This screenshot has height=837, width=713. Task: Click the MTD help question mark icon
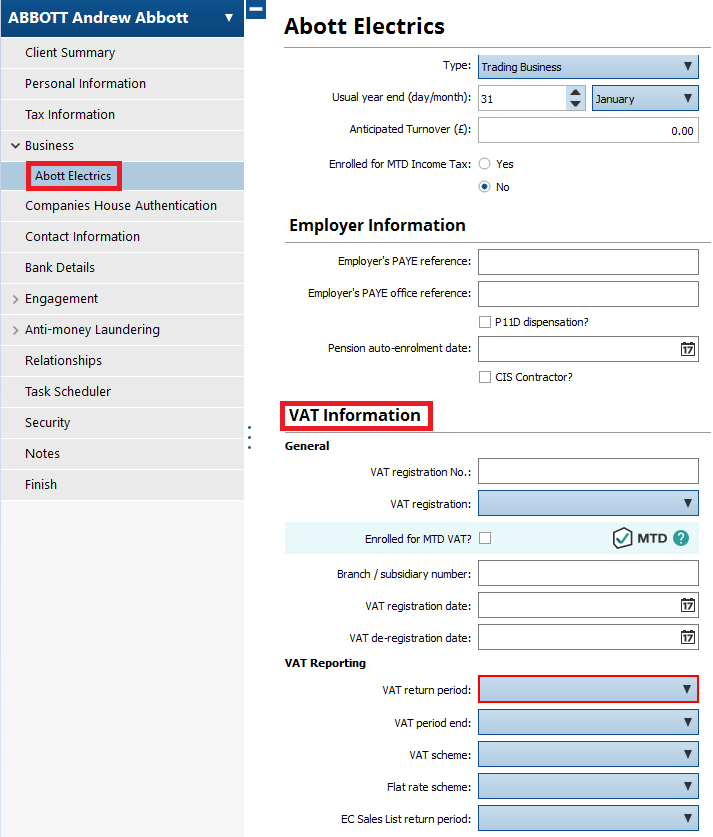click(x=681, y=538)
